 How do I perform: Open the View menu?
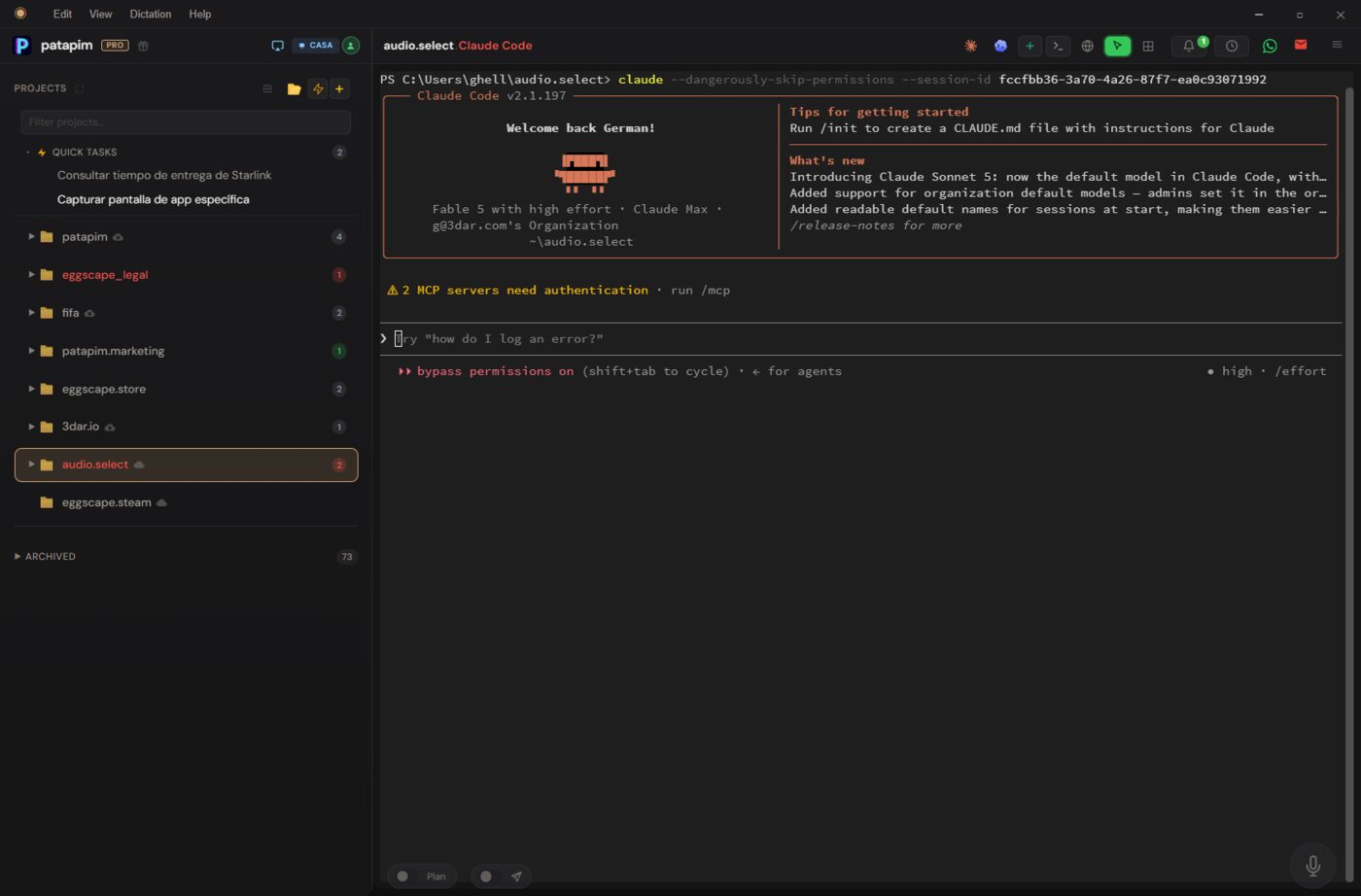[x=100, y=14]
